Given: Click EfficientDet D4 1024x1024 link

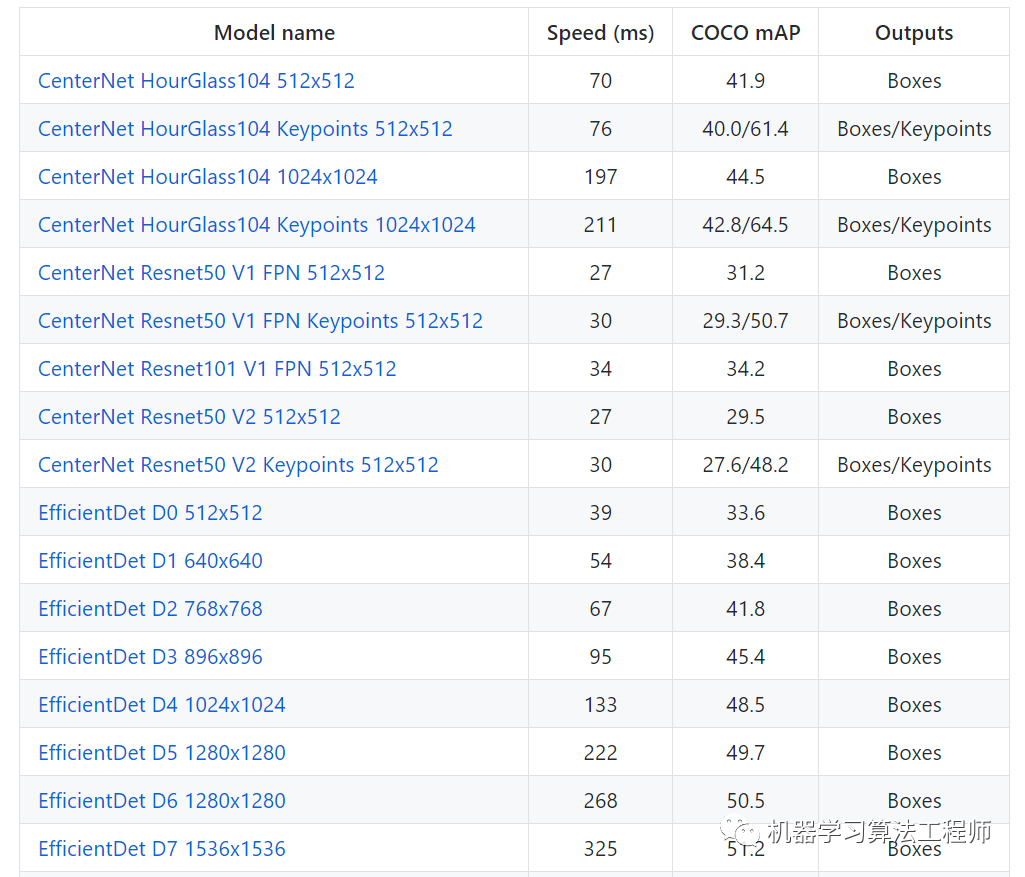Looking at the screenshot, I should point(162,705).
